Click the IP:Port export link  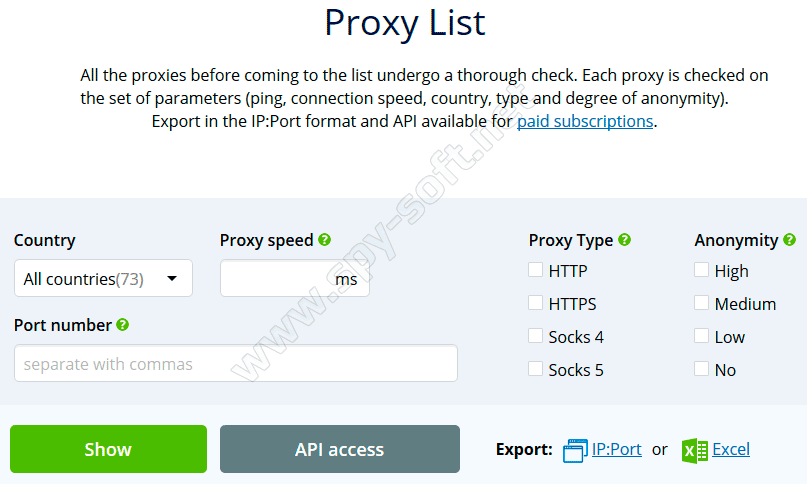pos(617,449)
